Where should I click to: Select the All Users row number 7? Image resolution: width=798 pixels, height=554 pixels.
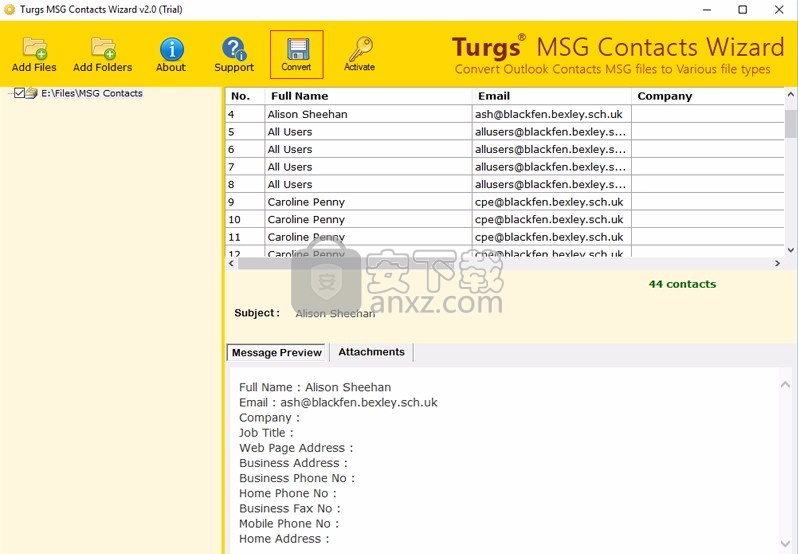[505, 167]
